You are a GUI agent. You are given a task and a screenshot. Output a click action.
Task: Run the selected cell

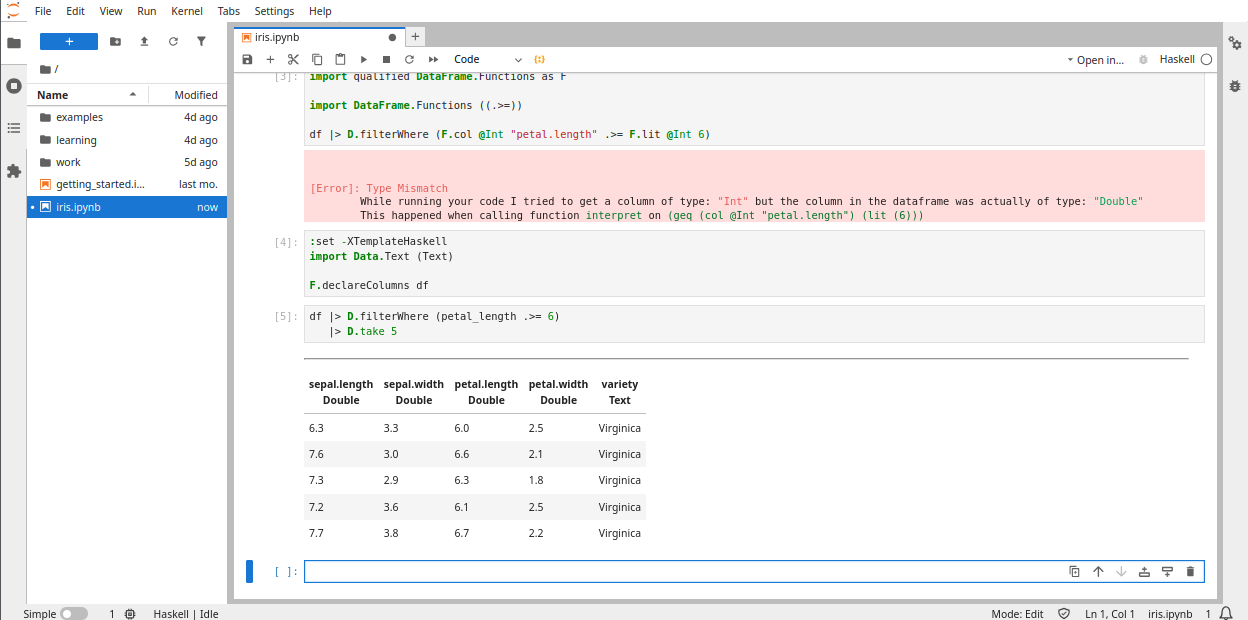point(363,60)
